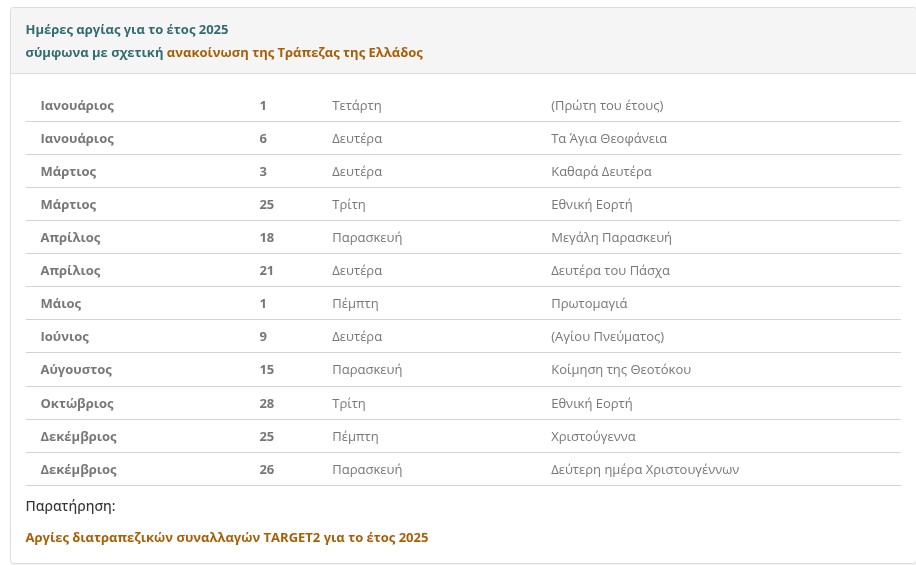Screen dimensions: 916x565
Task: Select the (Πρώτη του έτους) holiday cell
Action: (x=607, y=106)
